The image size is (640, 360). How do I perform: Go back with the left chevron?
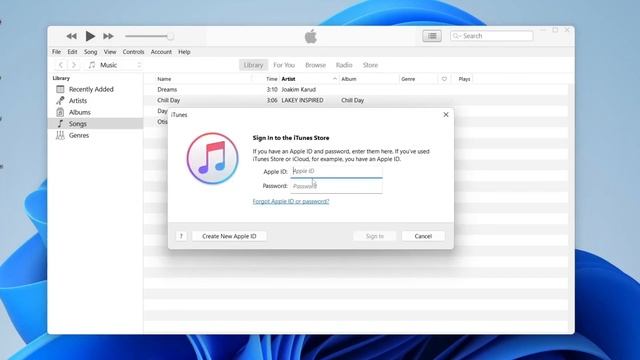tap(61, 65)
